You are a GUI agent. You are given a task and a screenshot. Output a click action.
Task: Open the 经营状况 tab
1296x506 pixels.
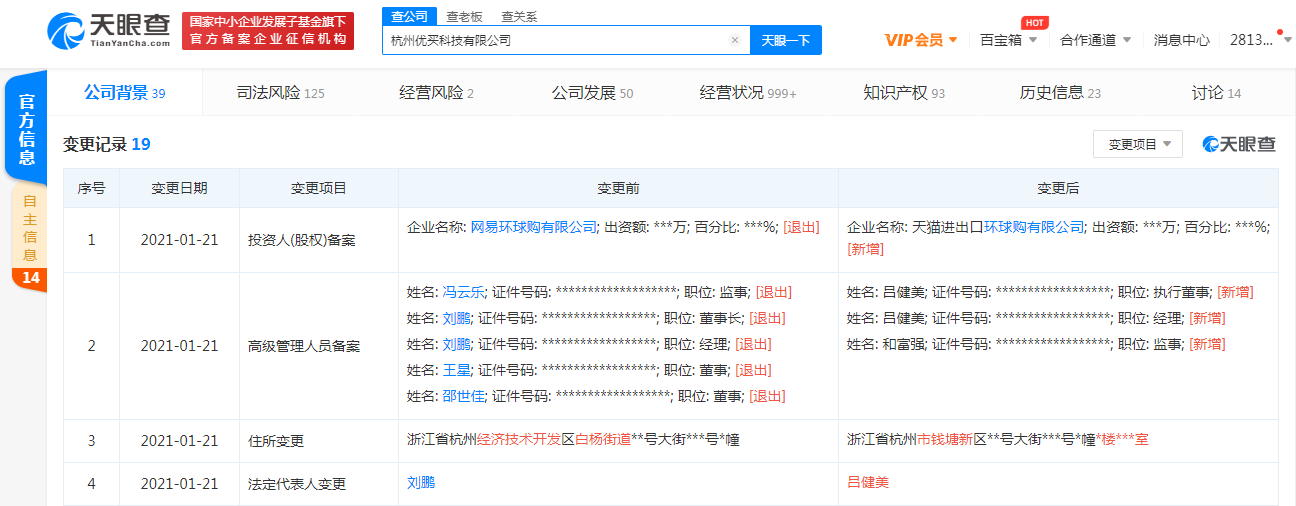(747, 93)
